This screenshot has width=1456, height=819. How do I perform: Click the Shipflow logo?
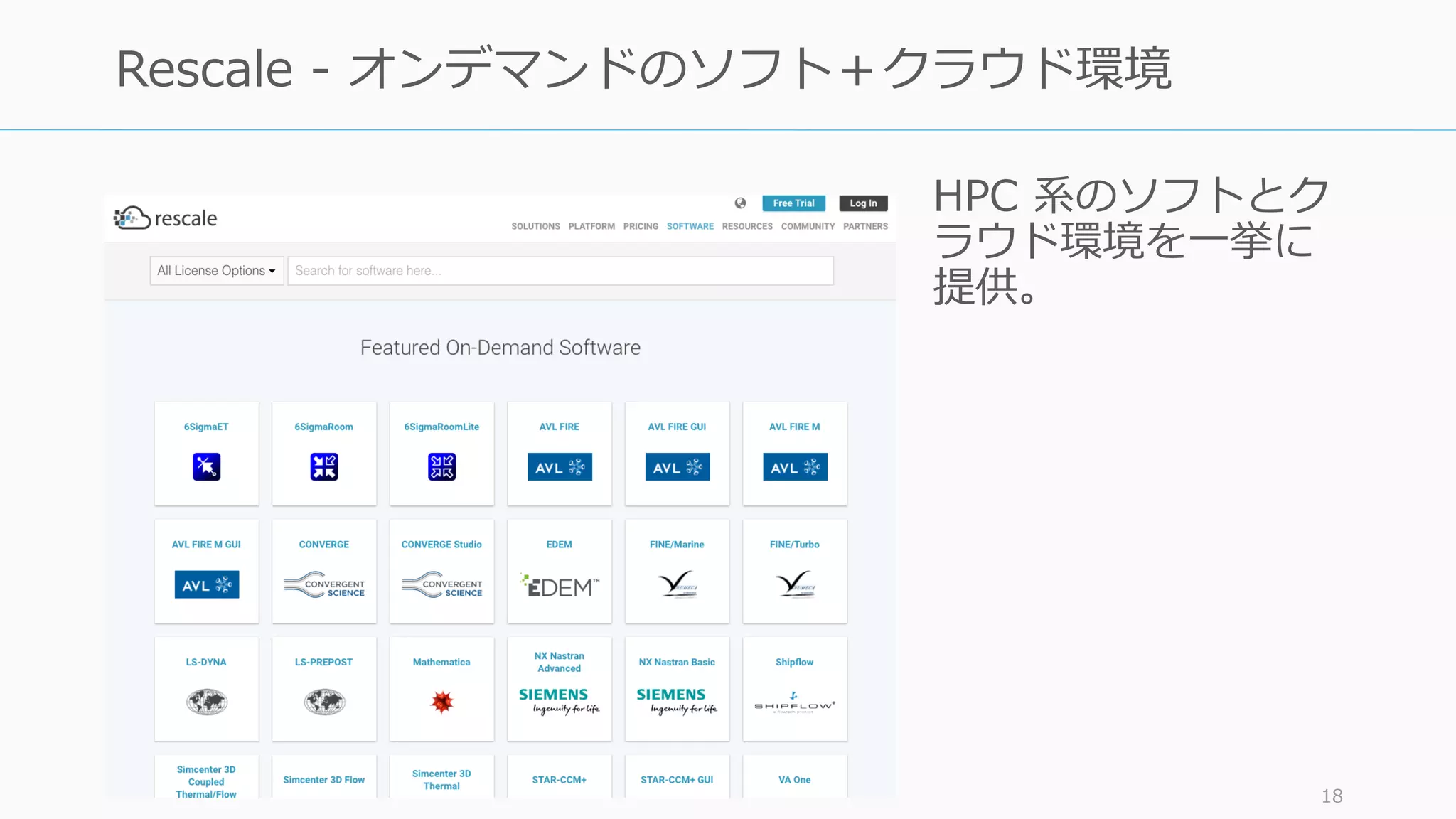point(795,702)
